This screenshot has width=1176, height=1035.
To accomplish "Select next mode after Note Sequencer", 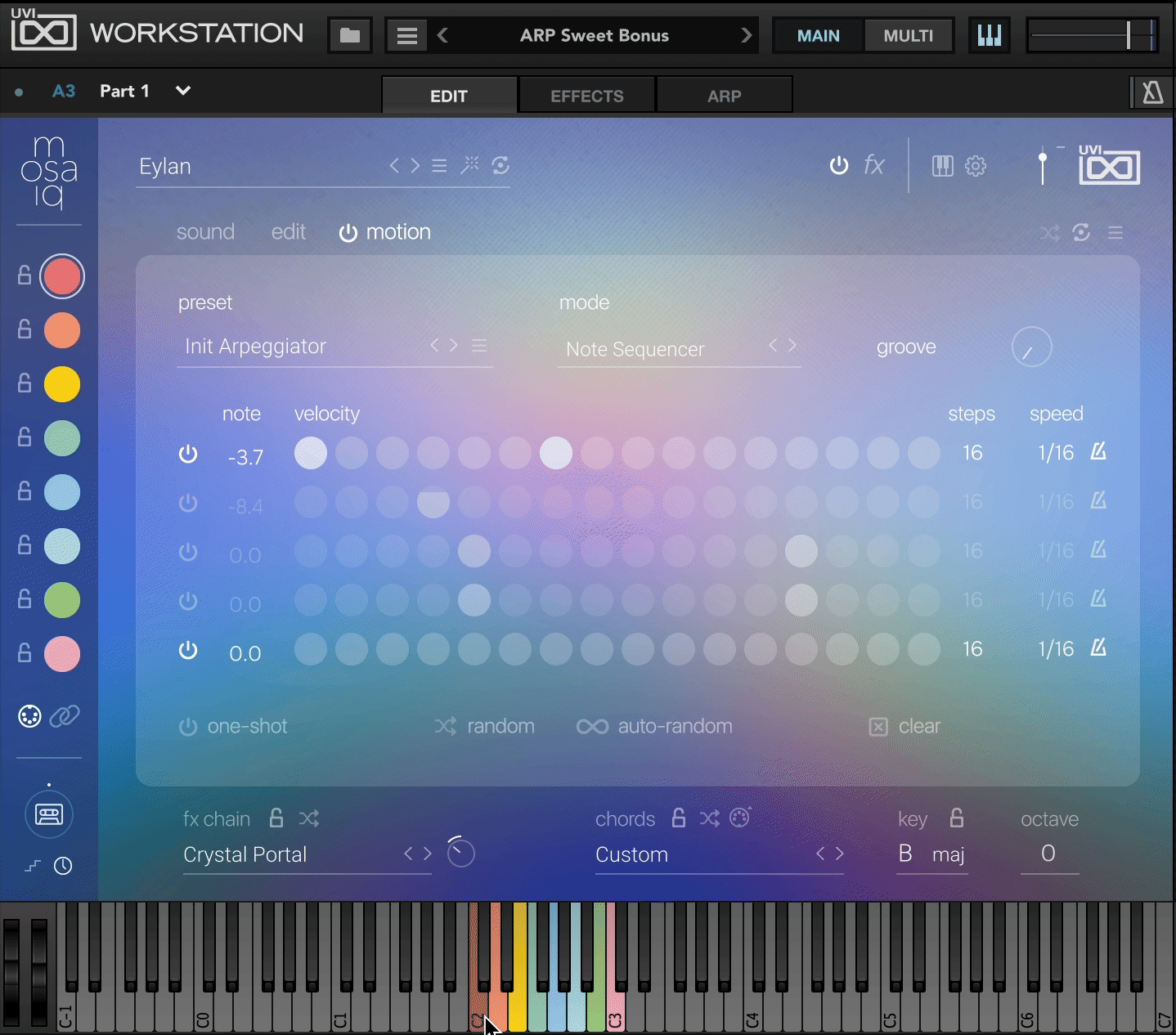I will point(792,345).
